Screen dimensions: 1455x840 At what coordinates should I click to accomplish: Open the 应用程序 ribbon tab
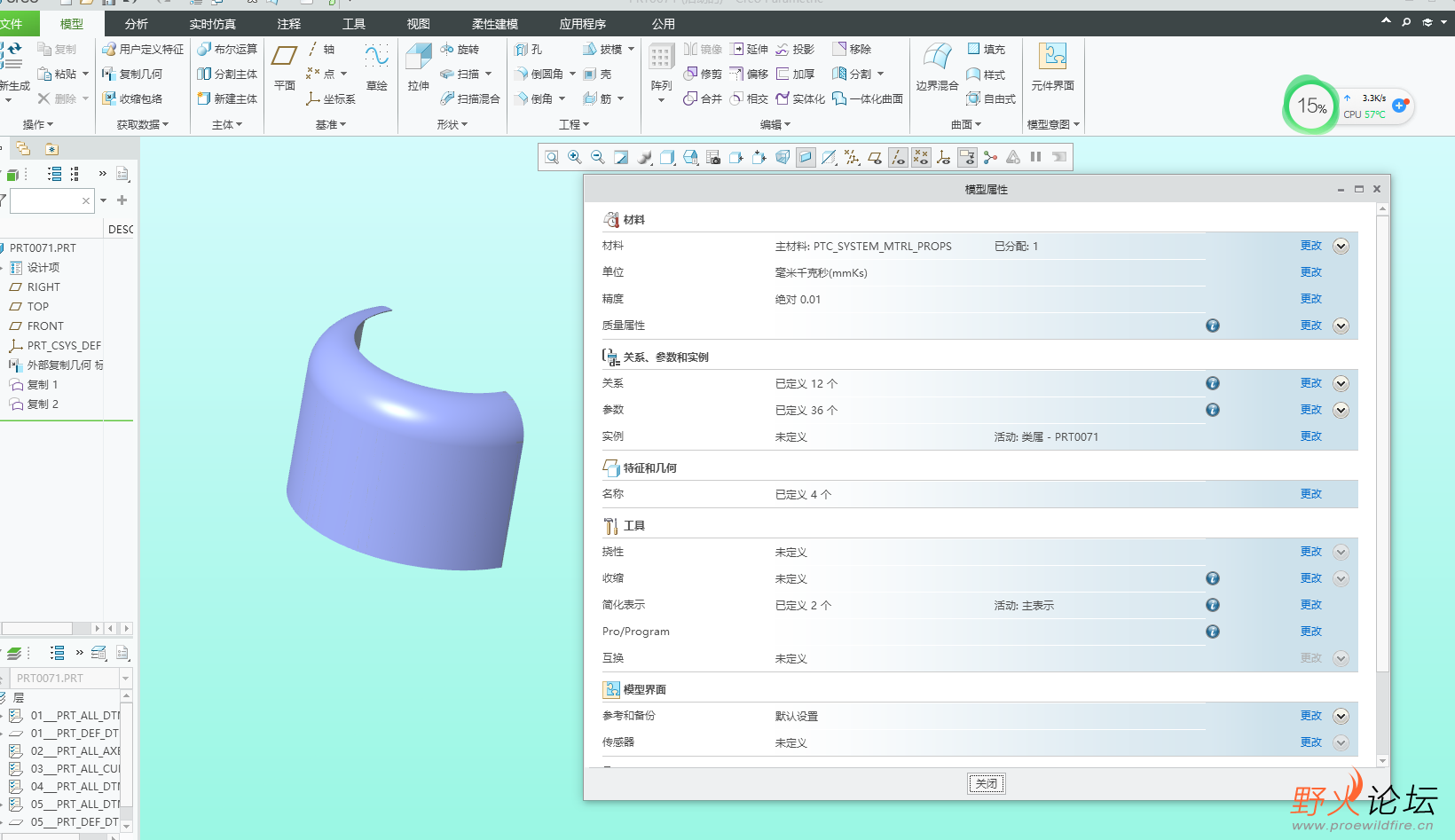[583, 24]
